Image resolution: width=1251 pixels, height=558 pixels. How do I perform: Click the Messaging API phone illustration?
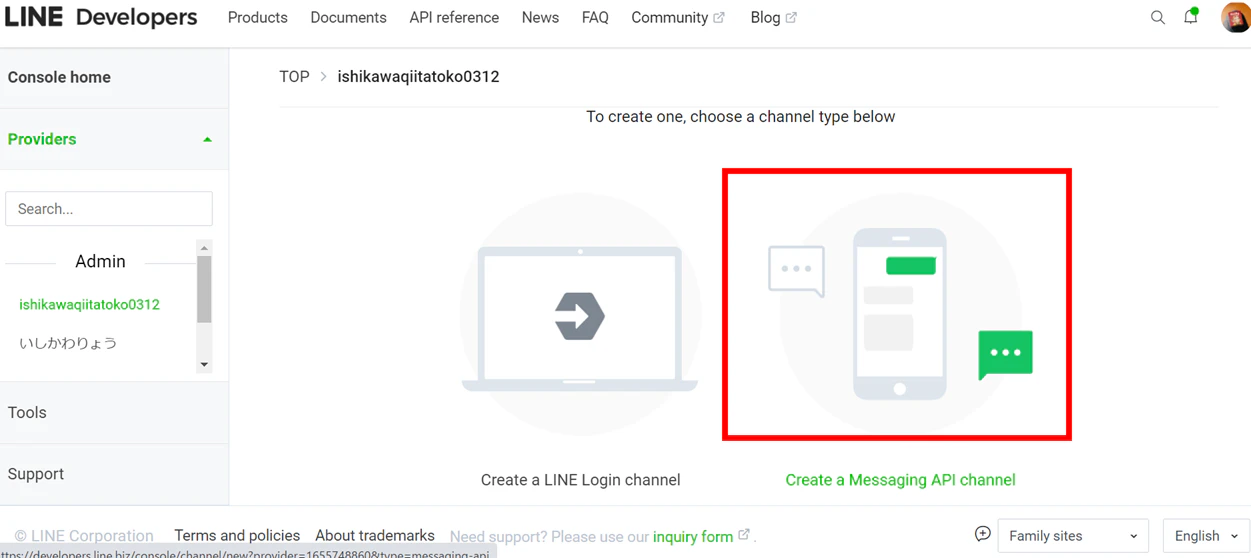coord(899,313)
